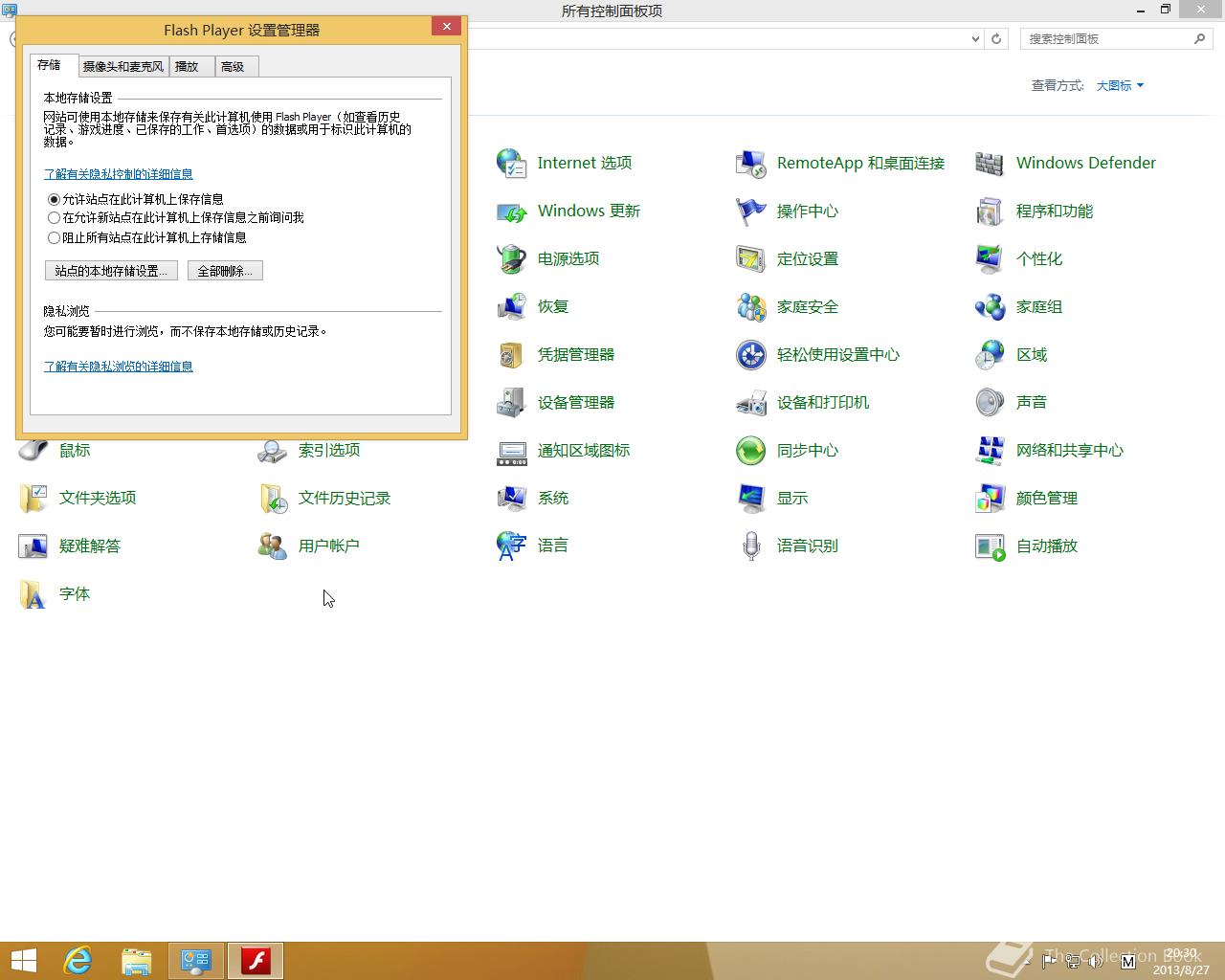The image size is (1225, 980).
Task: Open 电源选项 icon
Action: click(512, 258)
